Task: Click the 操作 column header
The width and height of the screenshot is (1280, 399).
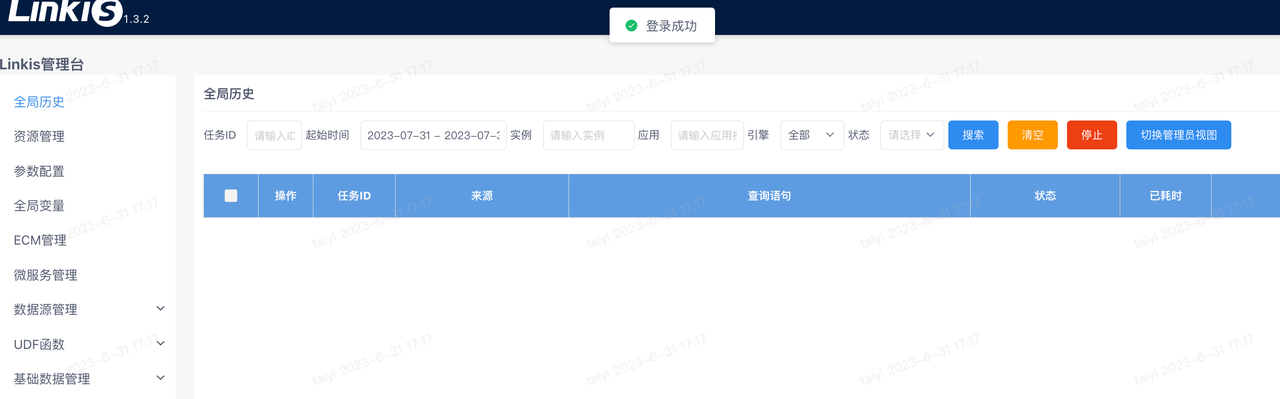Action: (x=286, y=196)
